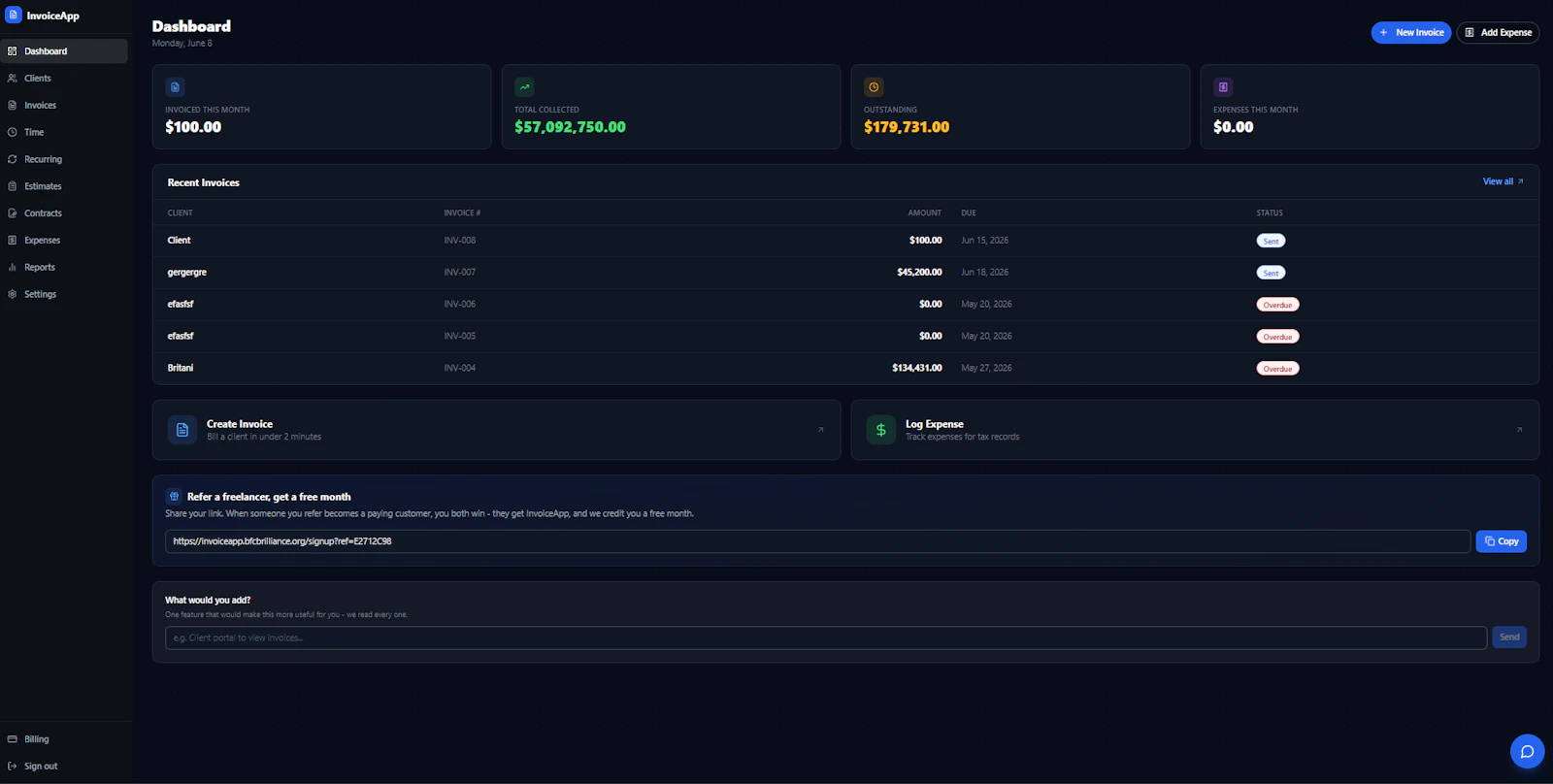Open Estimates section
Image resolution: width=1553 pixels, height=784 pixels.
64,186
